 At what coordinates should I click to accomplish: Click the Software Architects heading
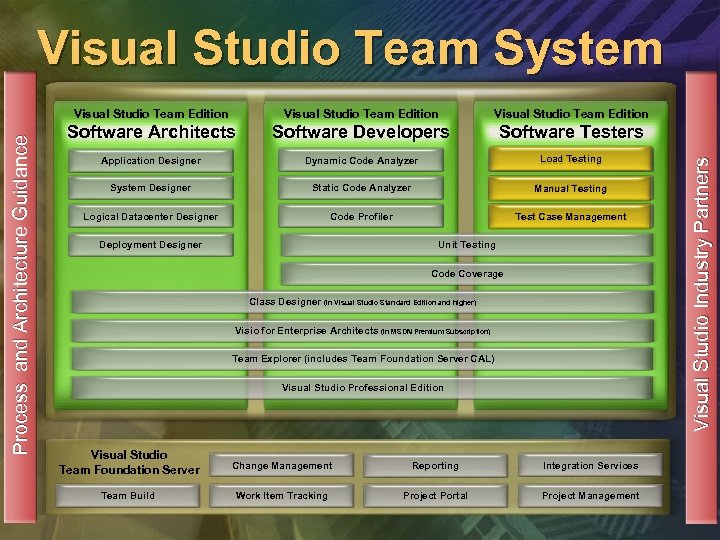click(151, 132)
